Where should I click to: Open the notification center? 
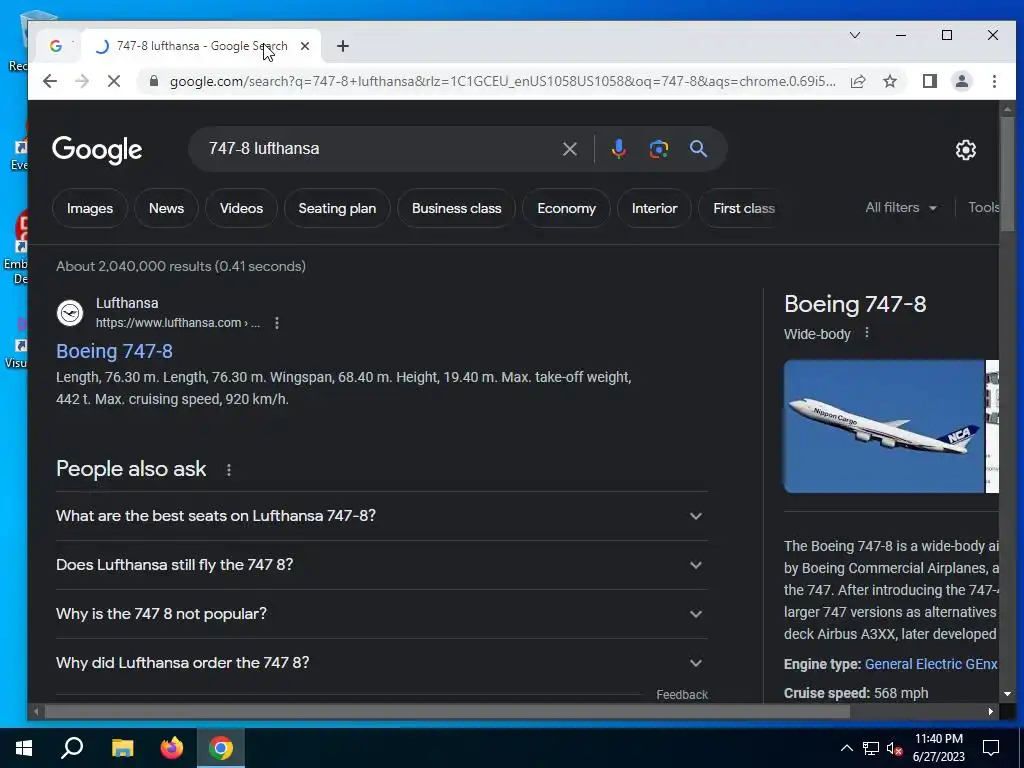[x=991, y=748]
